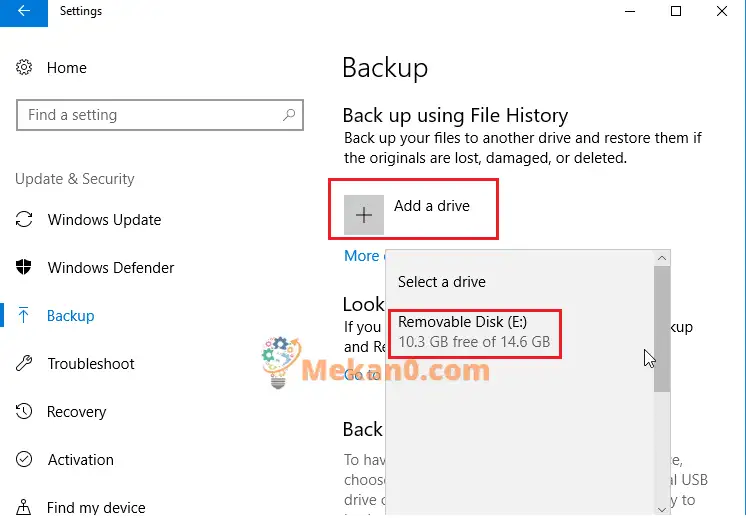Click the Backup upload arrow icon
The height and width of the screenshot is (518, 746).
point(23,315)
